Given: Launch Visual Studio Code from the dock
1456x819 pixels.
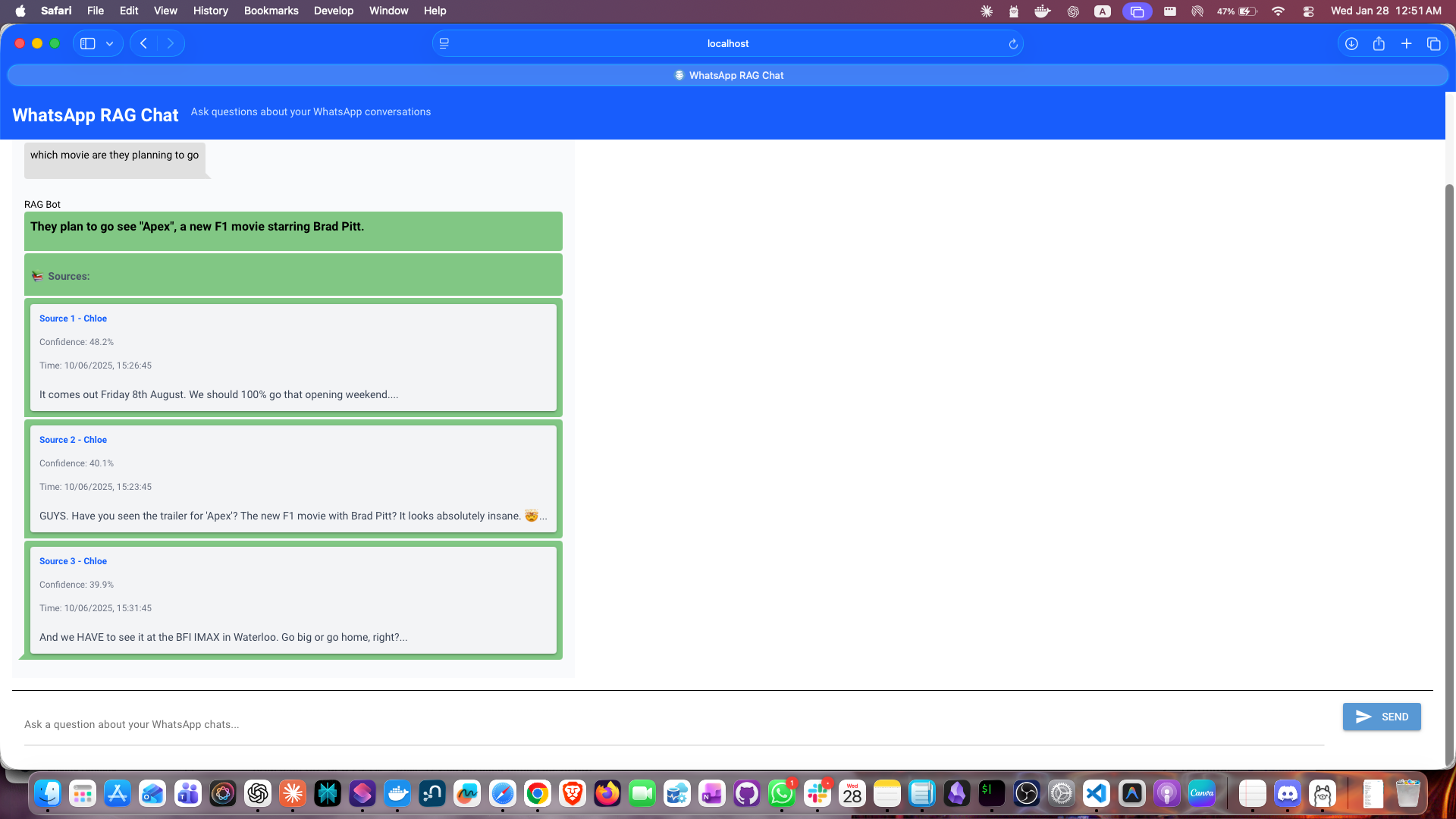Looking at the screenshot, I should click(x=1096, y=794).
